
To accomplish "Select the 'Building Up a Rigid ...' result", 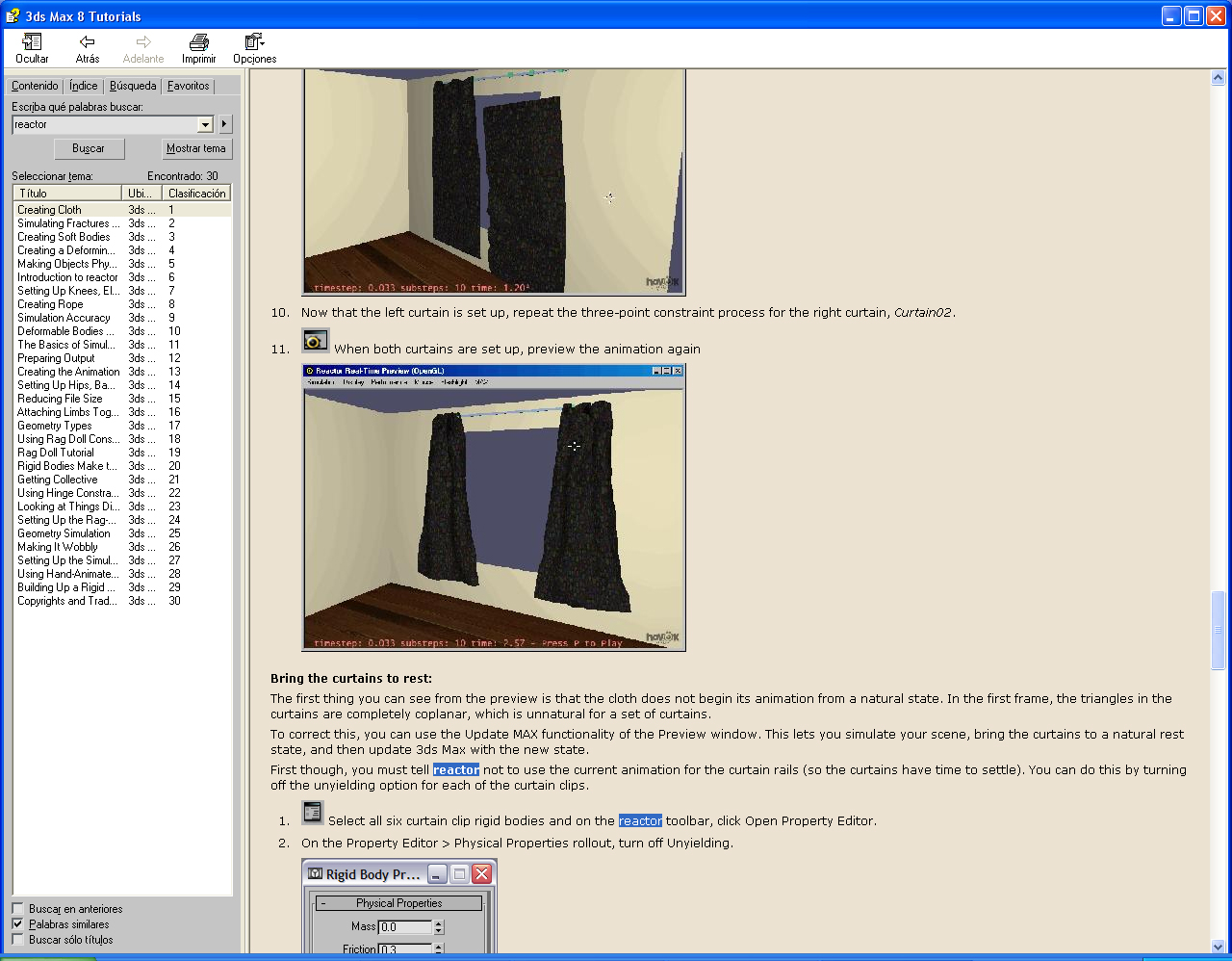I will click(65, 587).
